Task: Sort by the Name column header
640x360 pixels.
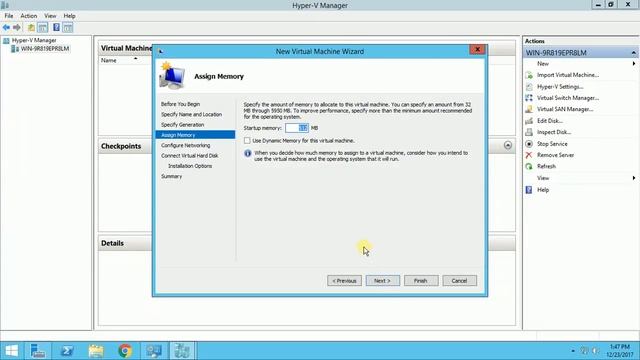Action: [x=109, y=60]
